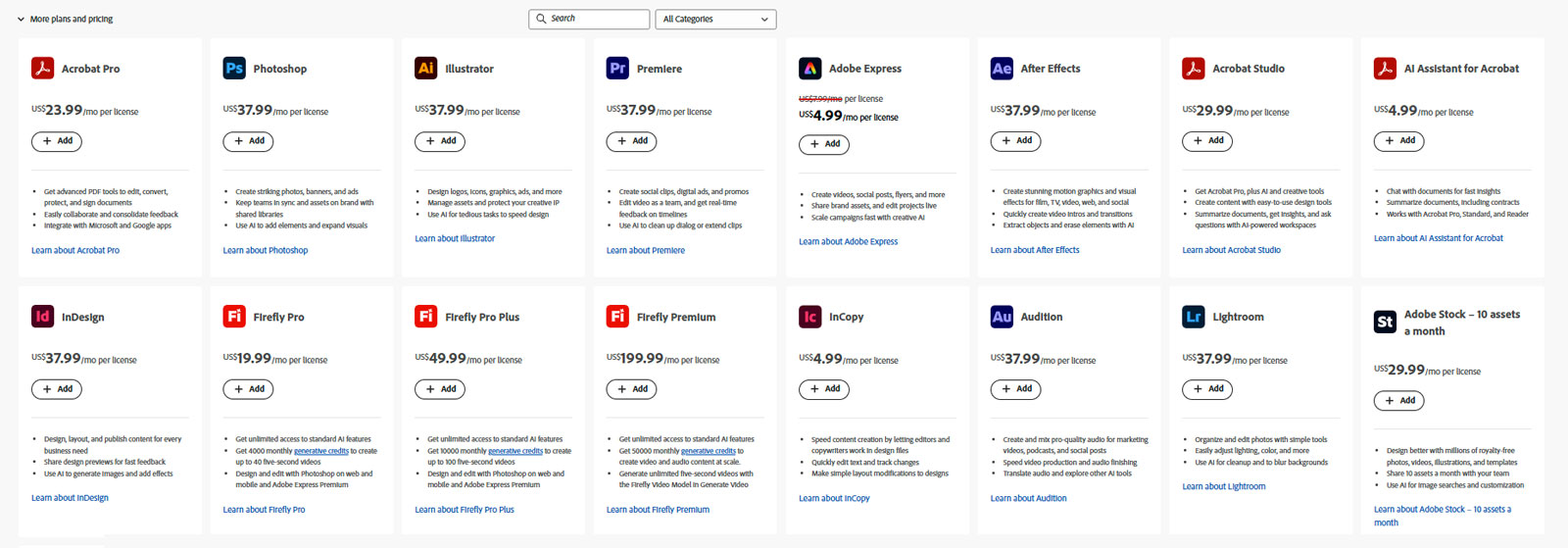This screenshot has height=548, width=1568.
Task: Click the Premiere Pr icon
Action: 617,69
